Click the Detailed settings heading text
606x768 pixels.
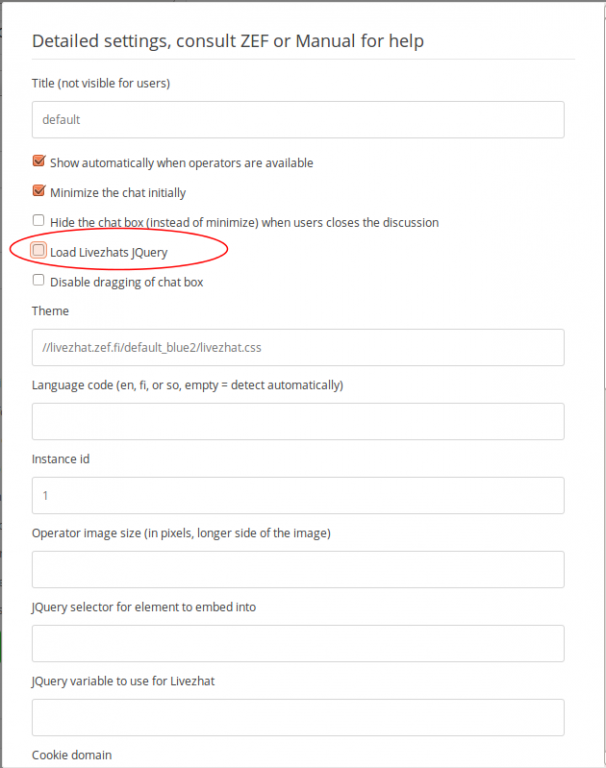point(228,41)
